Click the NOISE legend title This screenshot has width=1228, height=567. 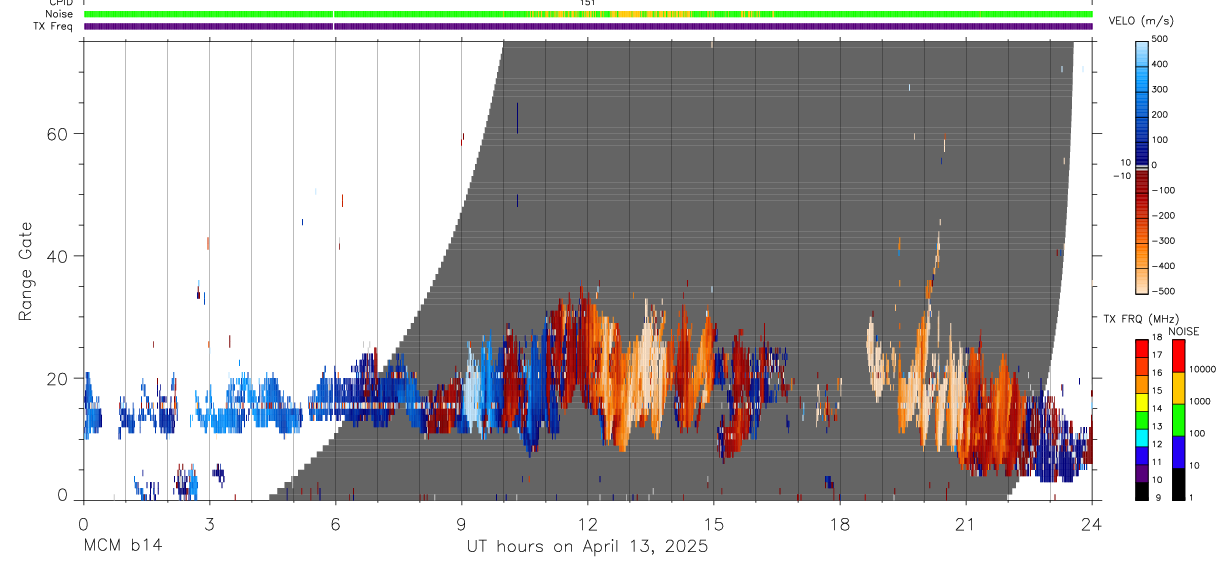[1183, 331]
